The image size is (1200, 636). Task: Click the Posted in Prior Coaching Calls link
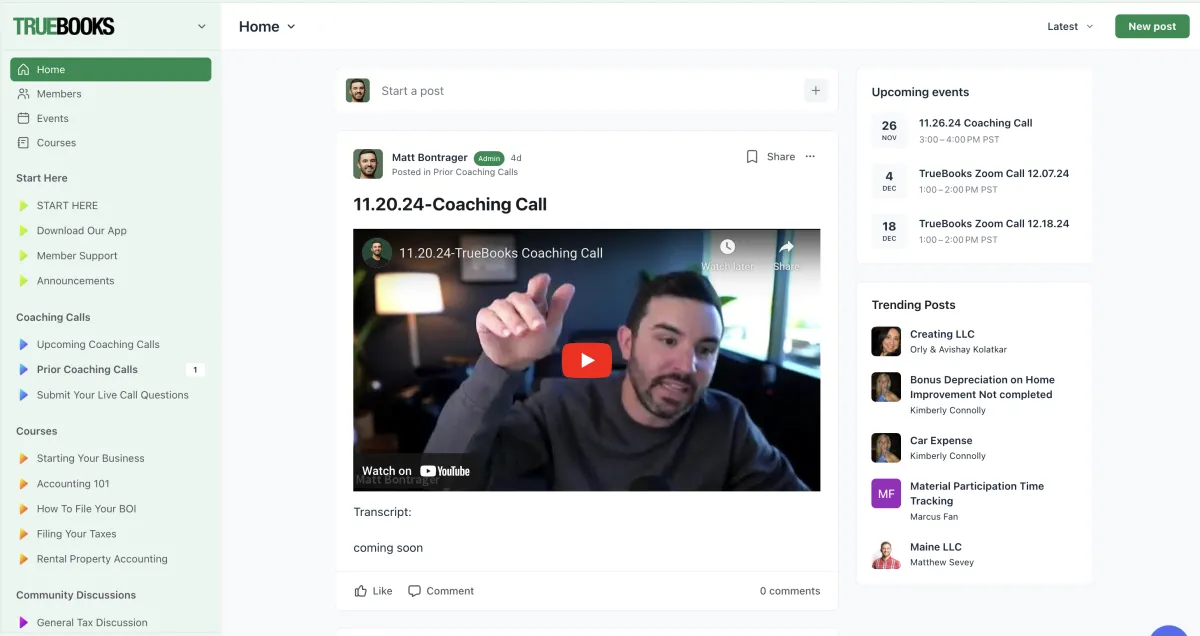pos(455,172)
